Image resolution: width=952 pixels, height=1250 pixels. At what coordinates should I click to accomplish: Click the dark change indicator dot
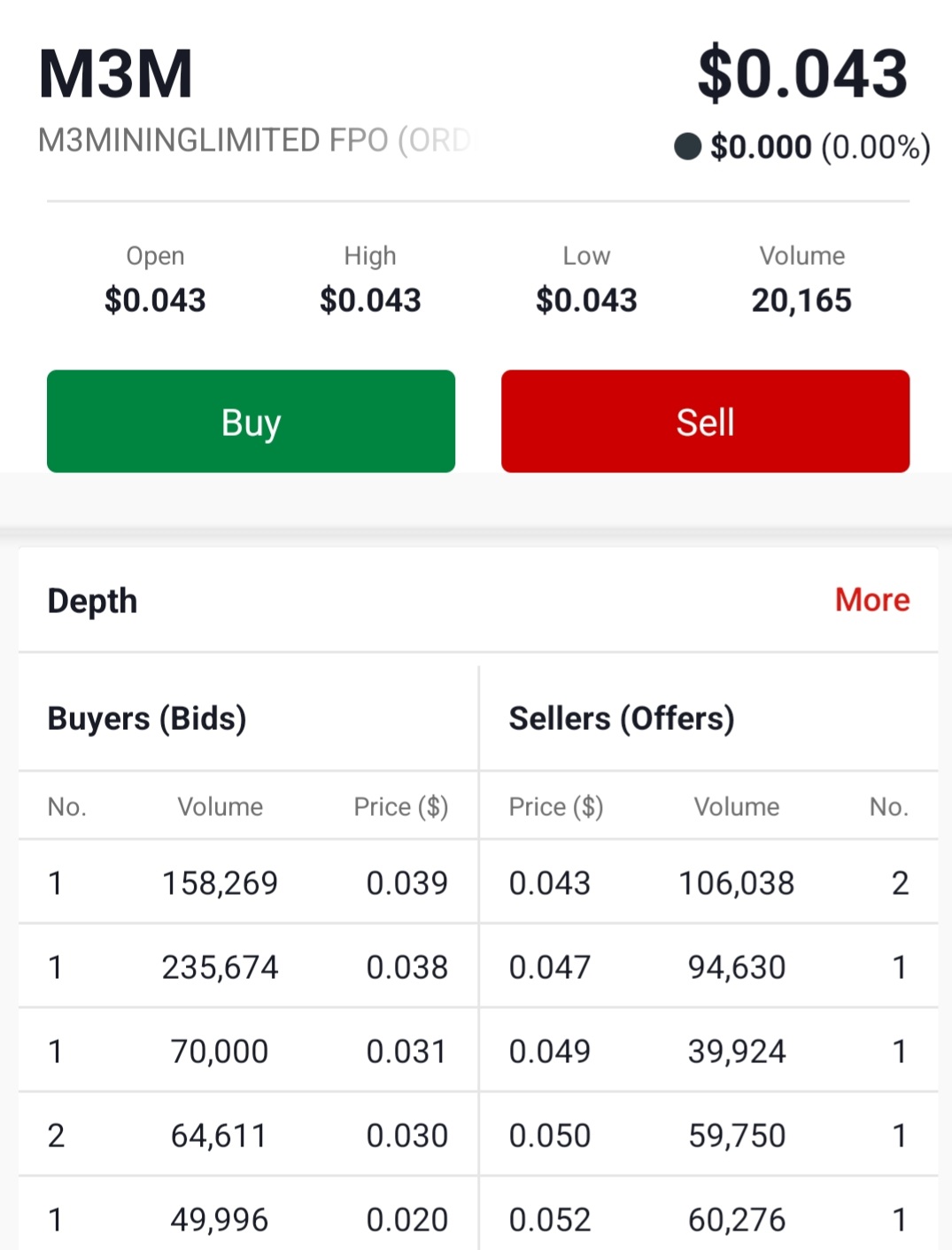[688, 146]
